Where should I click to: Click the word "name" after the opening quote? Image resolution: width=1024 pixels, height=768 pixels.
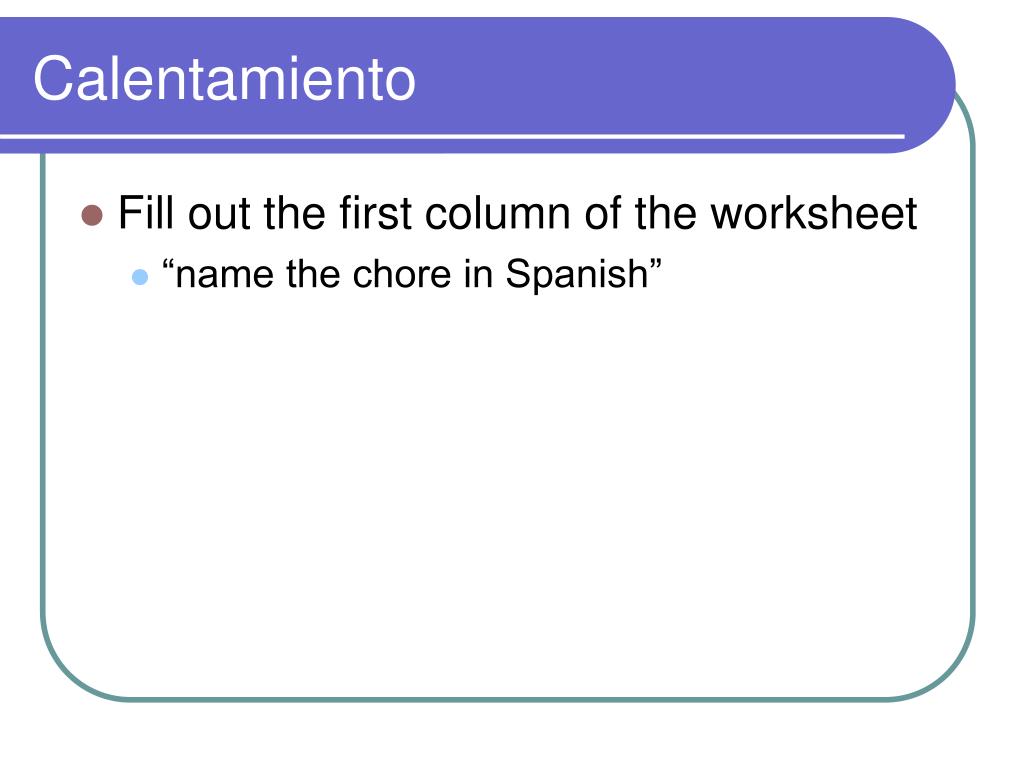[224, 275]
